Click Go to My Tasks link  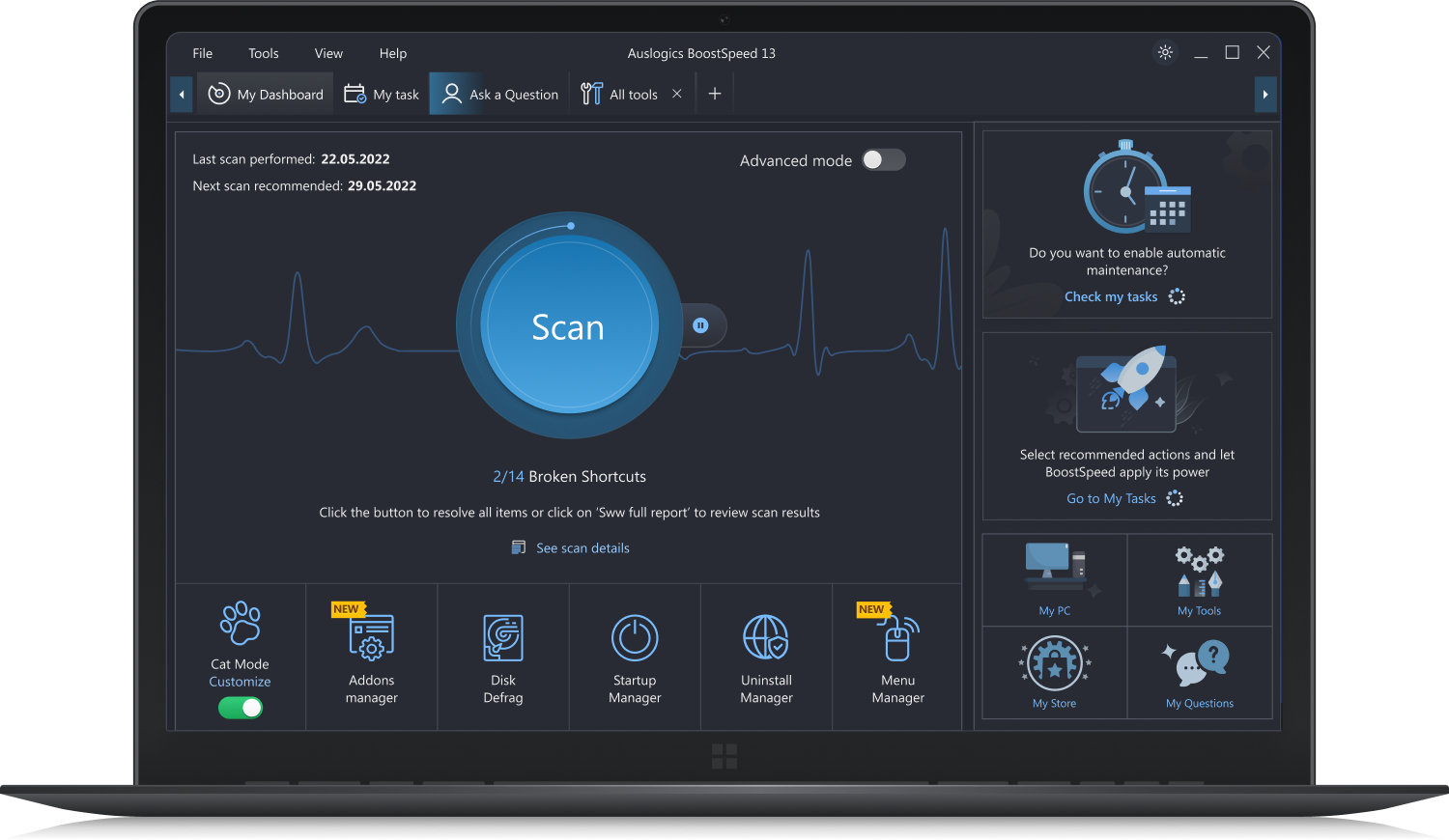(x=1111, y=499)
